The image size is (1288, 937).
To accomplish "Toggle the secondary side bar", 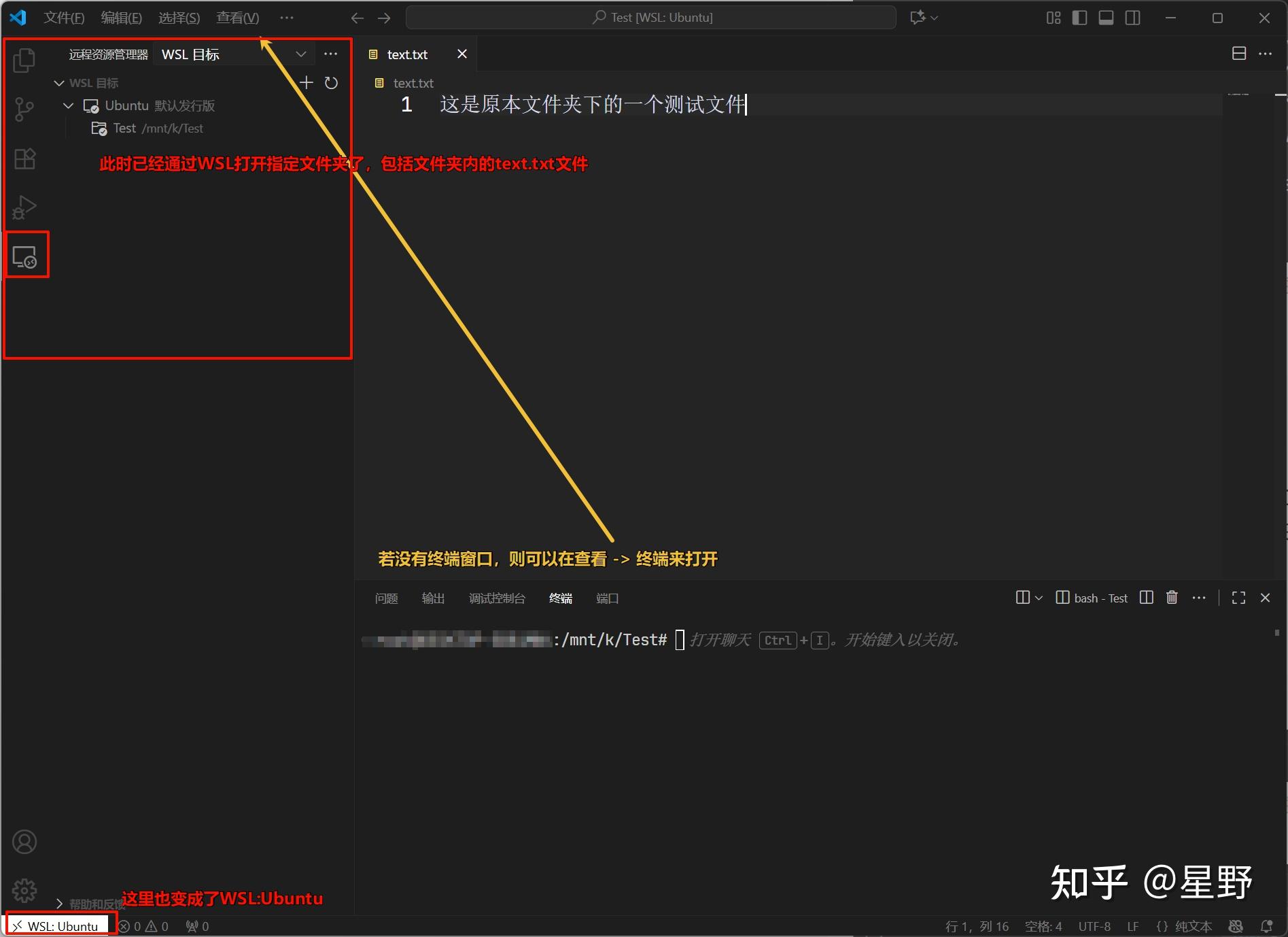I will coord(1132,18).
